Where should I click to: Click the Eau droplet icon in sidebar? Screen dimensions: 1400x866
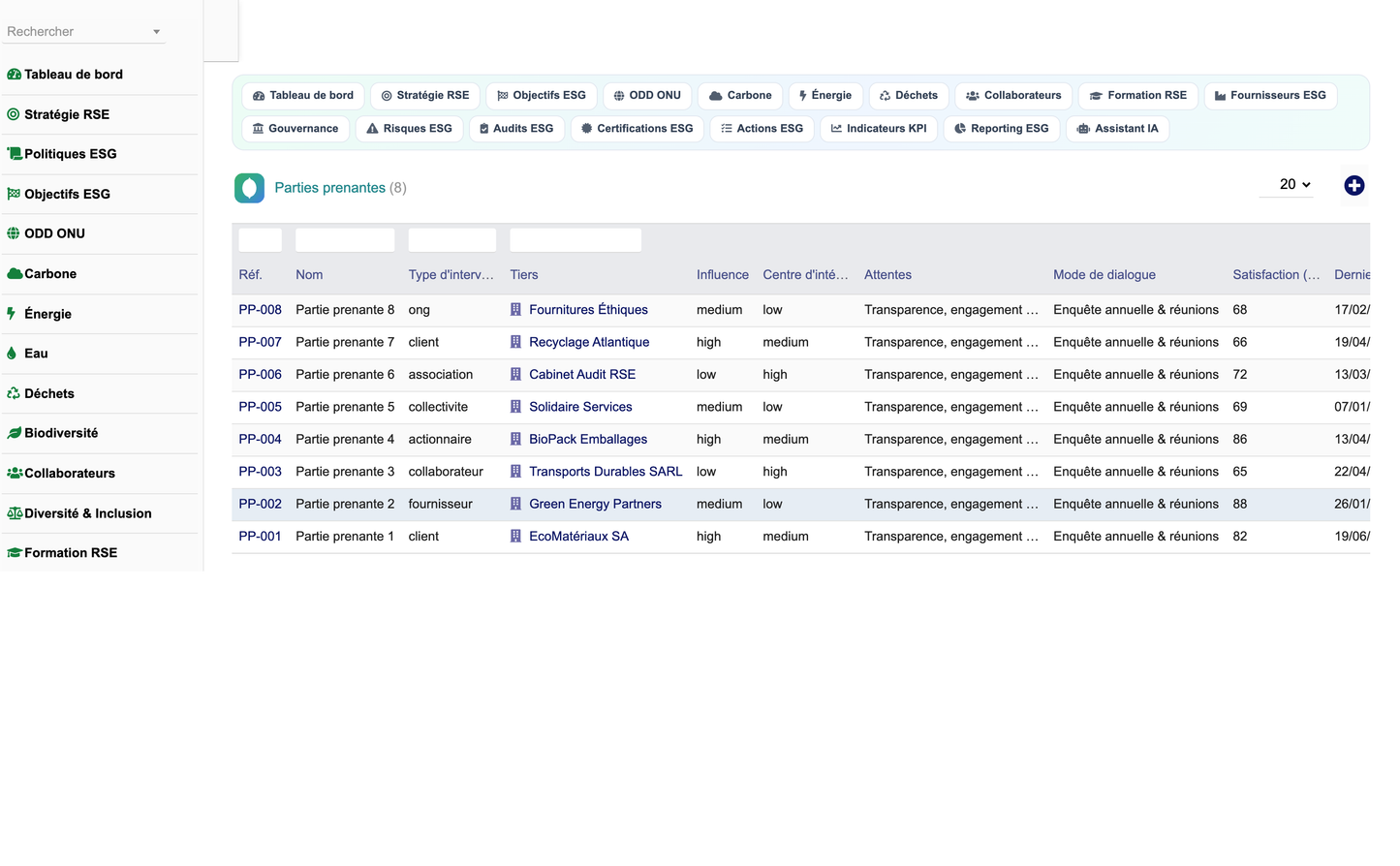pyautogui.click(x=12, y=354)
